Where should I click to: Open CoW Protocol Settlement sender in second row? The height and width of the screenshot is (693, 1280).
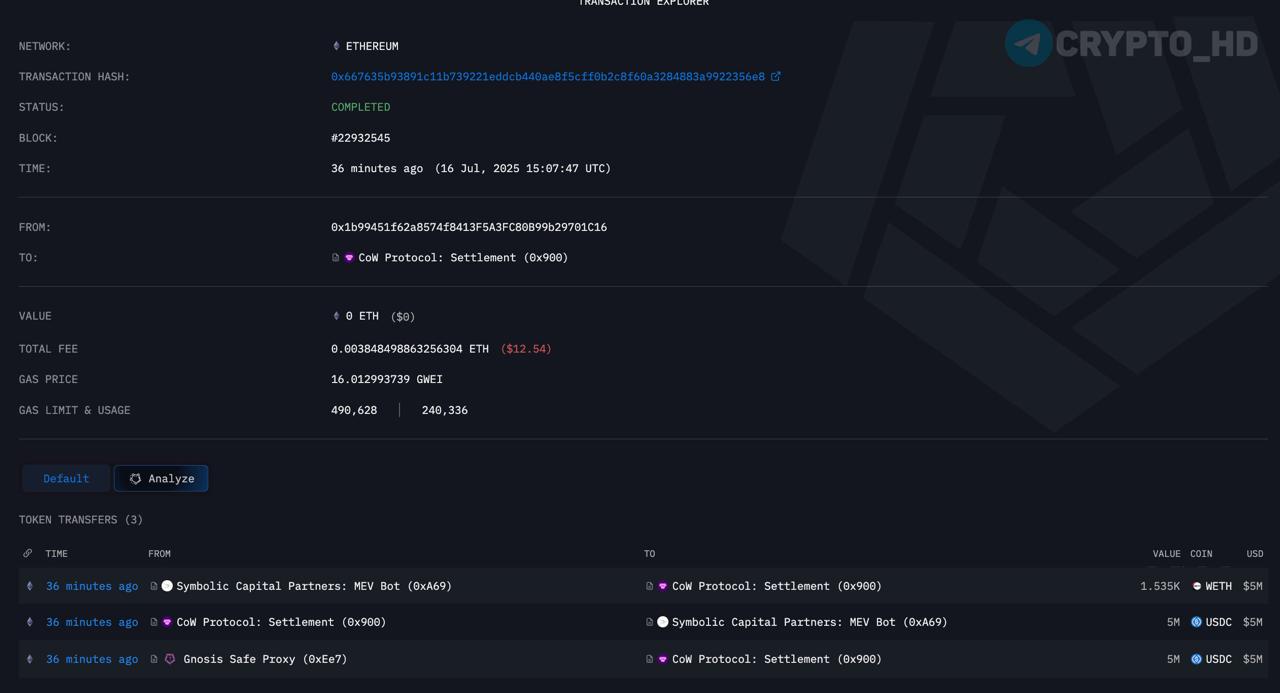pyautogui.click(x=281, y=622)
